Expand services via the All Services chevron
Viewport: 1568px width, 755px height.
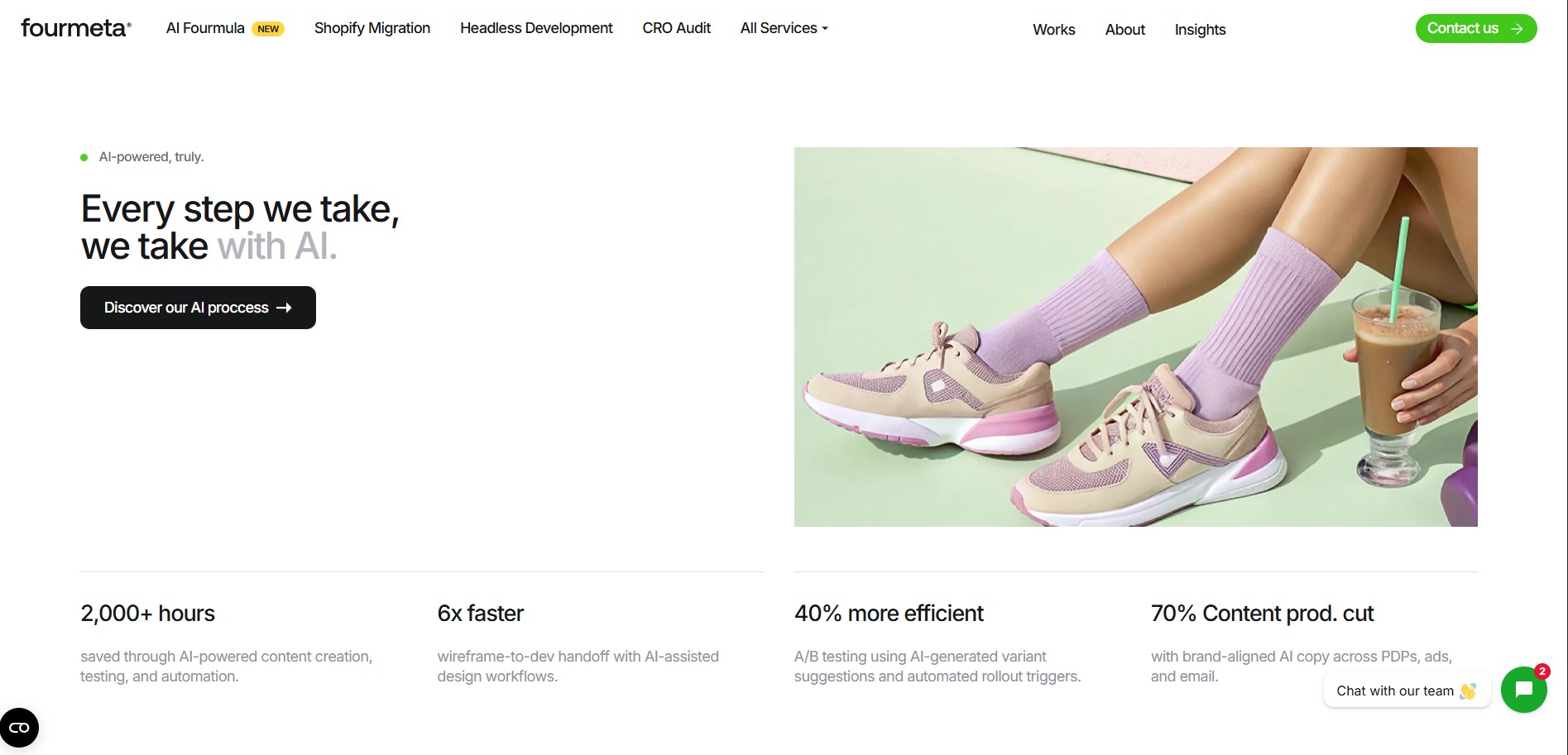[824, 29]
